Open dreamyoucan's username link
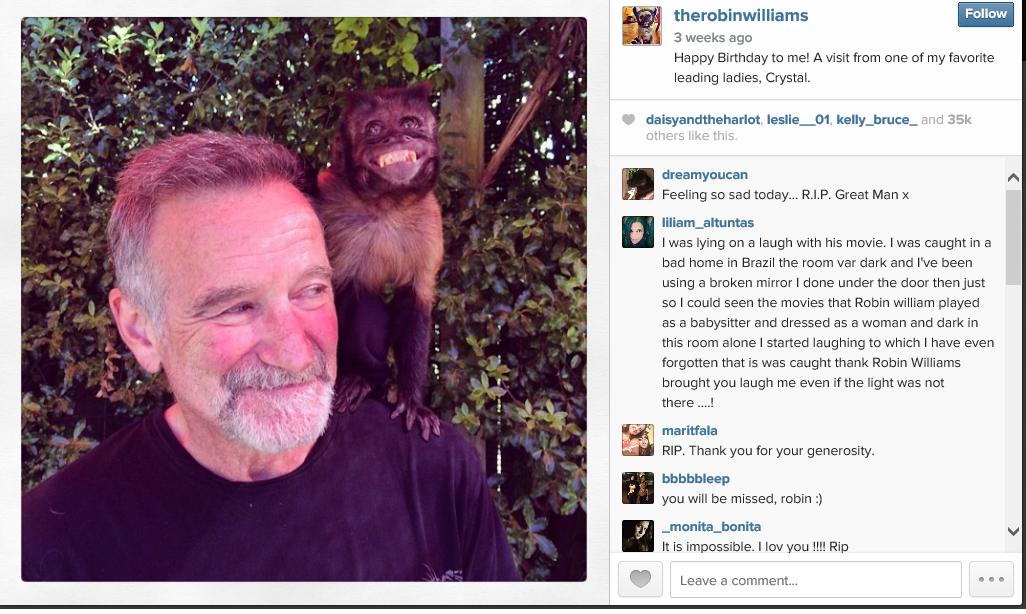Viewport: 1026px width, 614px height. (x=705, y=175)
